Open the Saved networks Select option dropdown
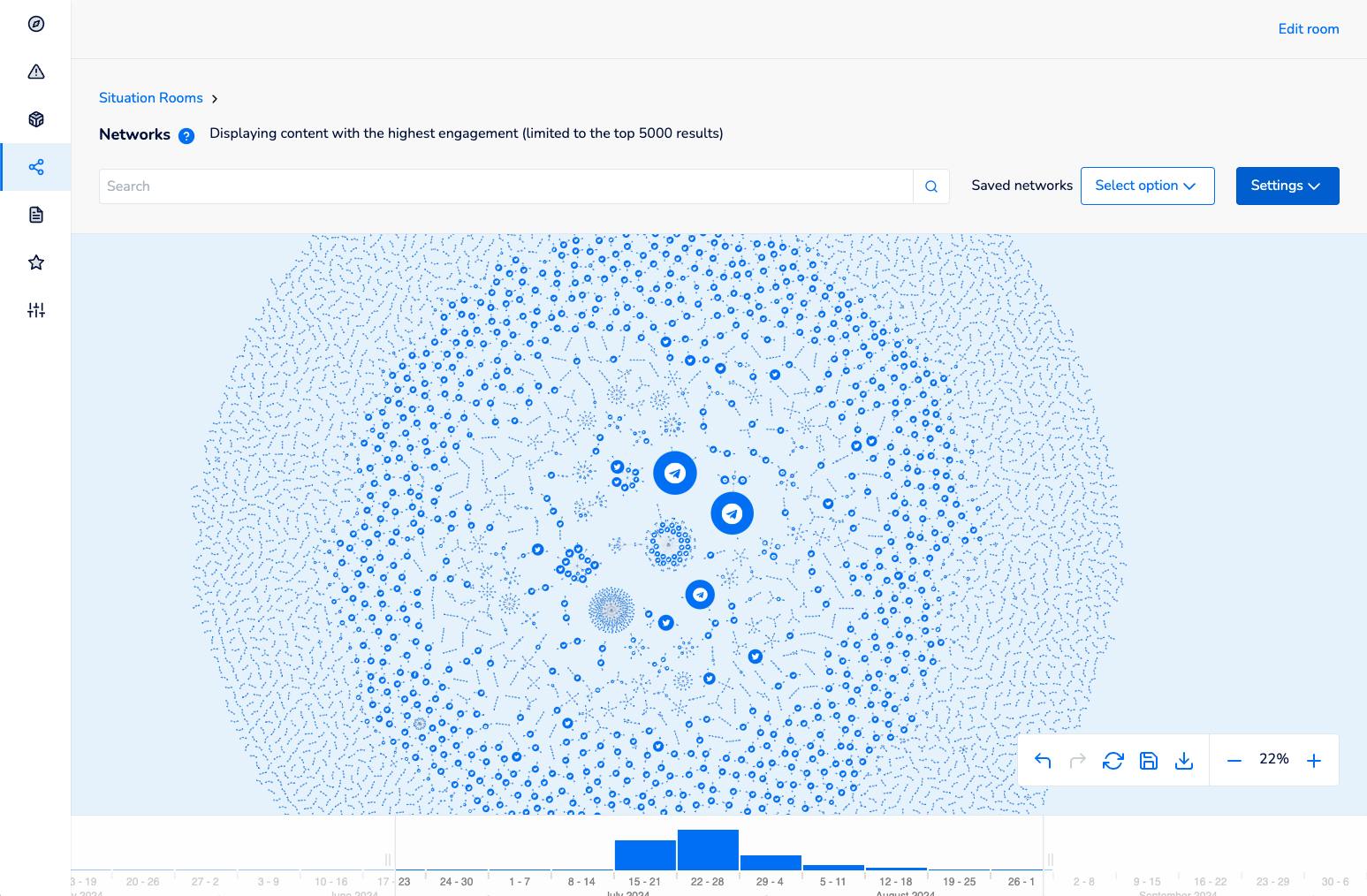1367x896 pixels. click(1147, 186)
